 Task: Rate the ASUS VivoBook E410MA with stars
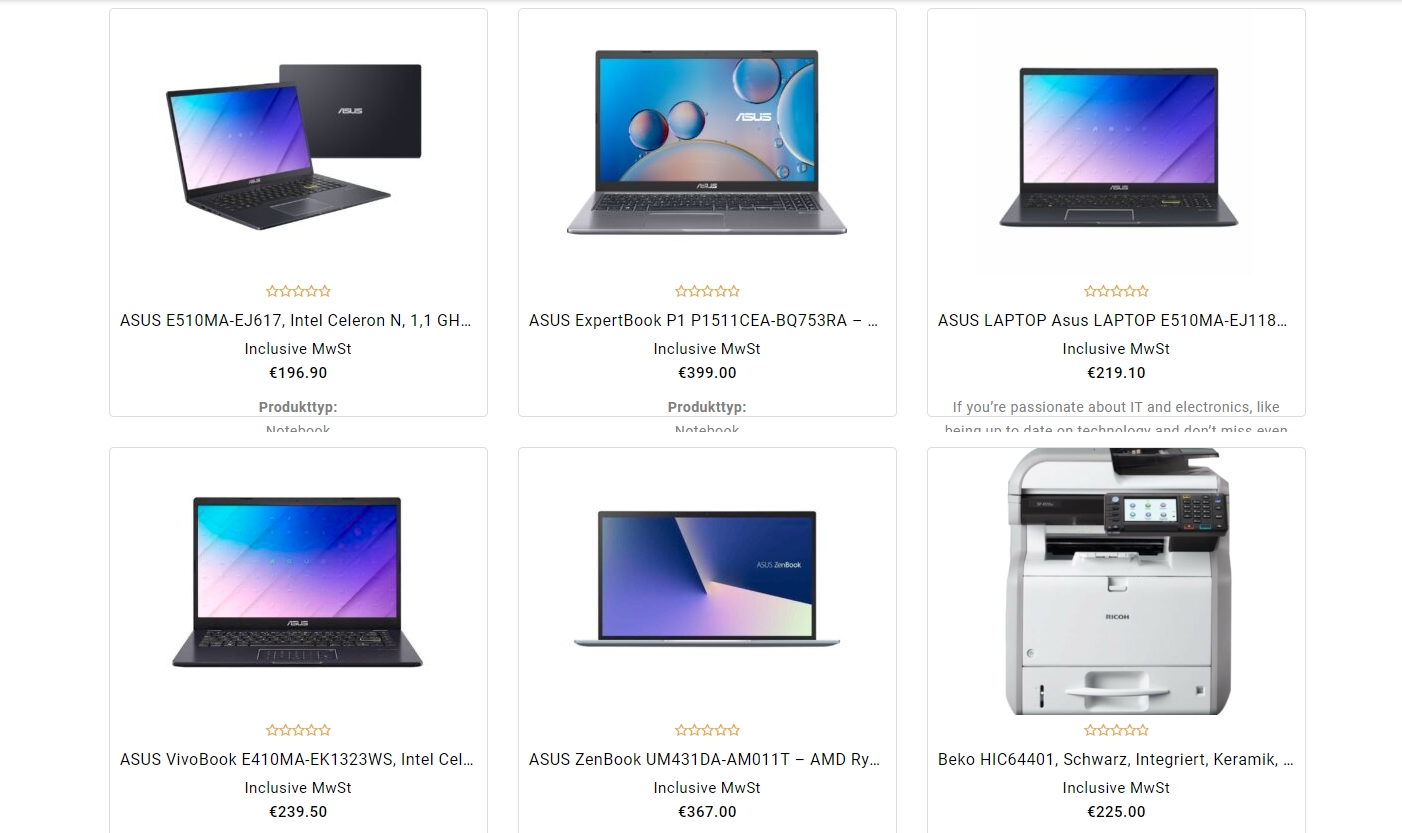[x=298, y=731]
